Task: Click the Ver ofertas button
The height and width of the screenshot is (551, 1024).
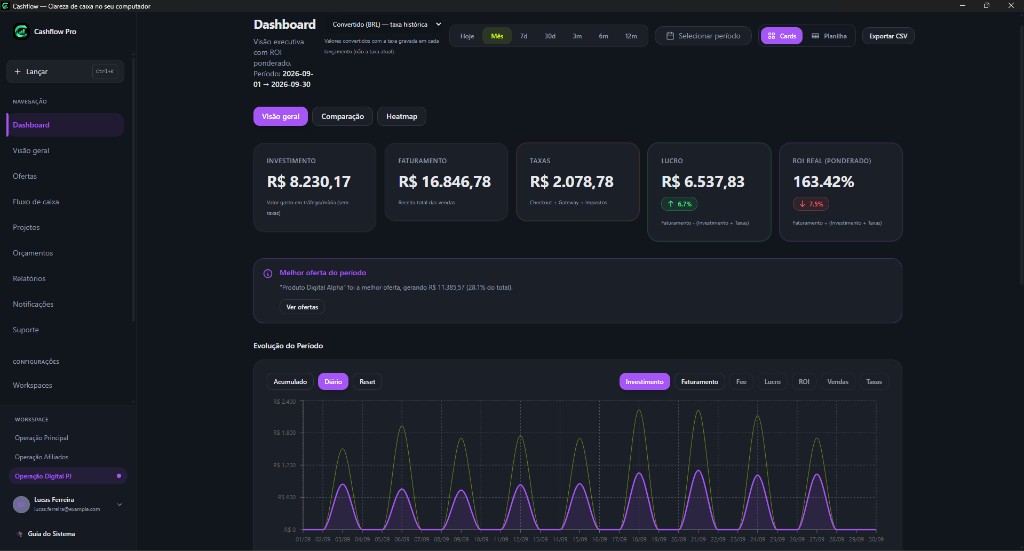Action: click(302, 307)
